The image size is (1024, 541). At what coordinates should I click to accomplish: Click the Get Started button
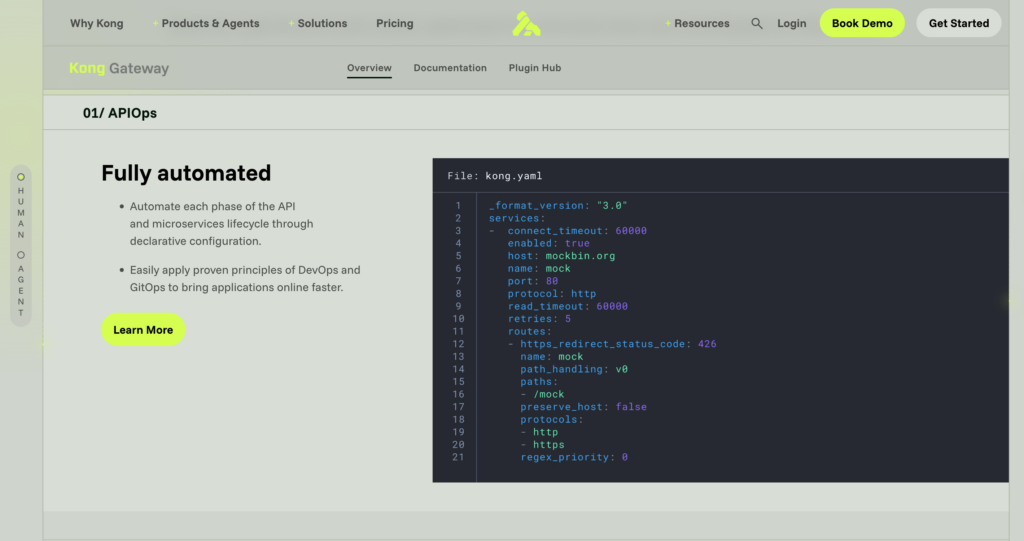pyautogui.click(x=959, y=23)
